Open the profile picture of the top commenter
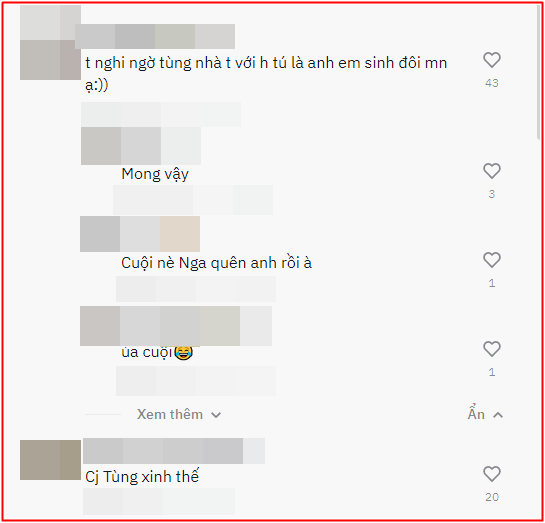Viewport: 545px width, 523px height. [50, 43]
